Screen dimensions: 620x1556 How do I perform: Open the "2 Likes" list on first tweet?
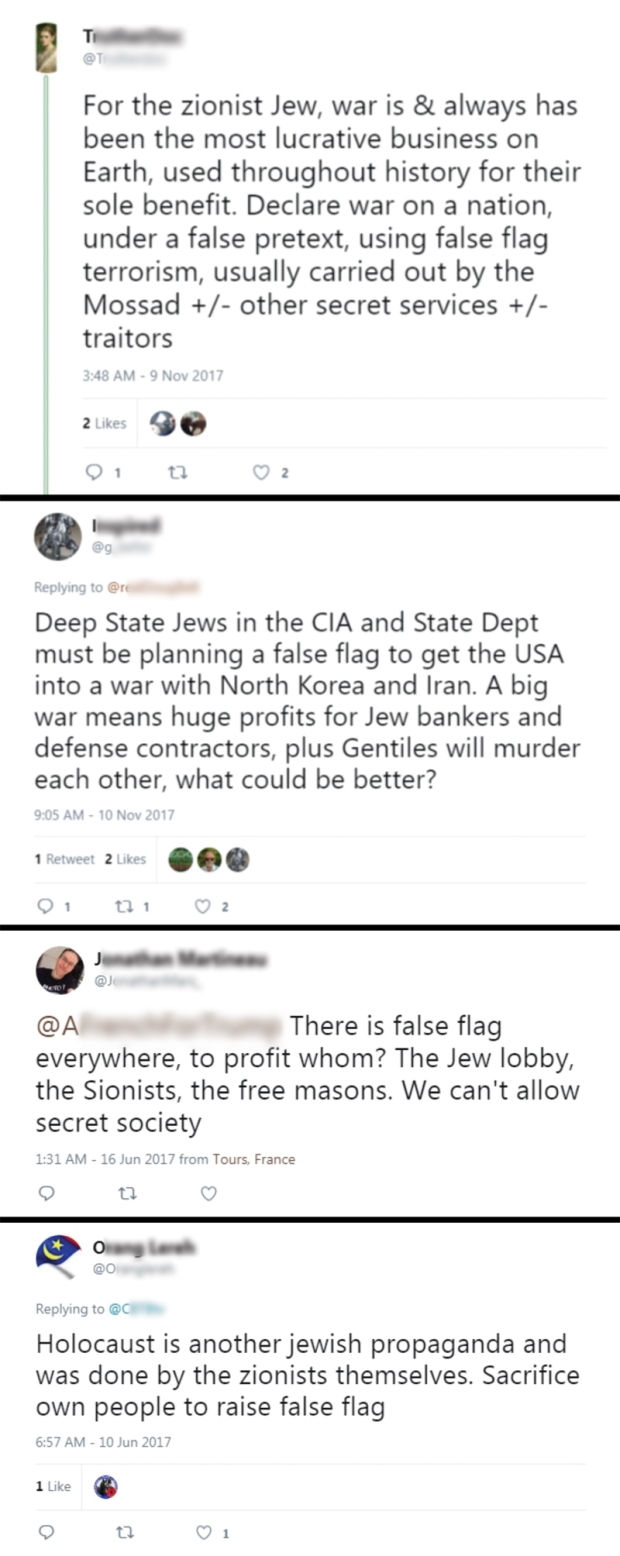click(x=104, y=423)
